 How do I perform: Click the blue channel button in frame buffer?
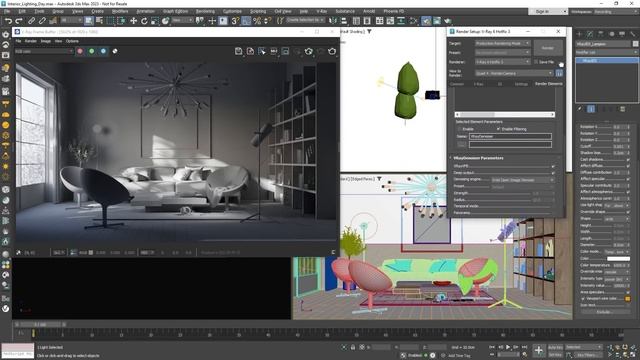[x=103, y=51]
